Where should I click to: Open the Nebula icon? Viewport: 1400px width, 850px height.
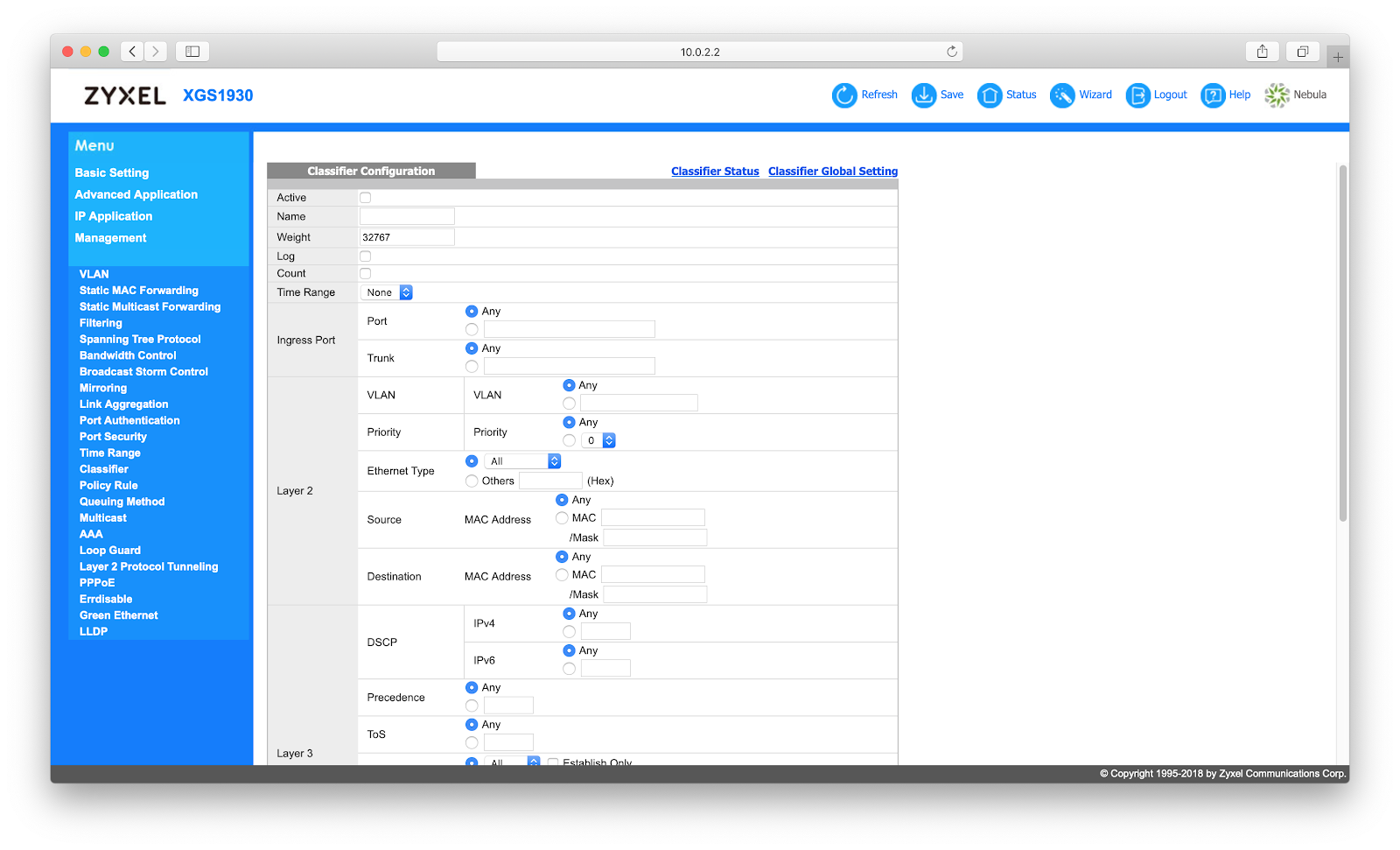1277,95
